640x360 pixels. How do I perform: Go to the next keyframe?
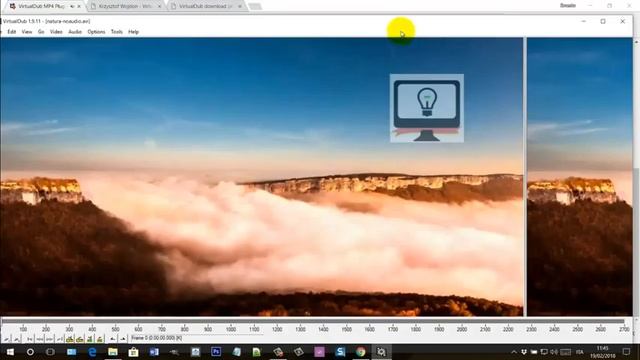tap(80, 339)
